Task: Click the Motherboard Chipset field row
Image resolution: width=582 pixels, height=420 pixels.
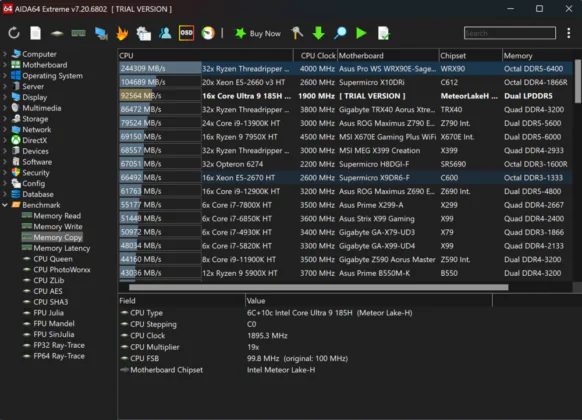Action: point(304,370)
